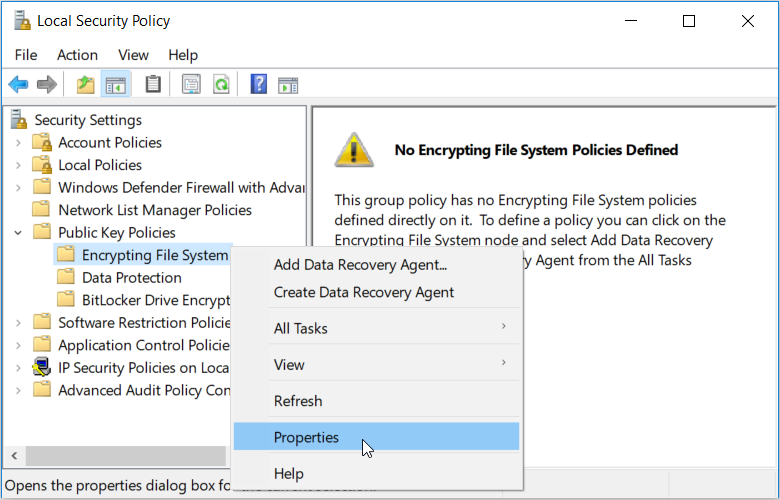Choose Properties from the context menu
The width and height of the screenshot is (780, 500).
[x=306, y=437]
